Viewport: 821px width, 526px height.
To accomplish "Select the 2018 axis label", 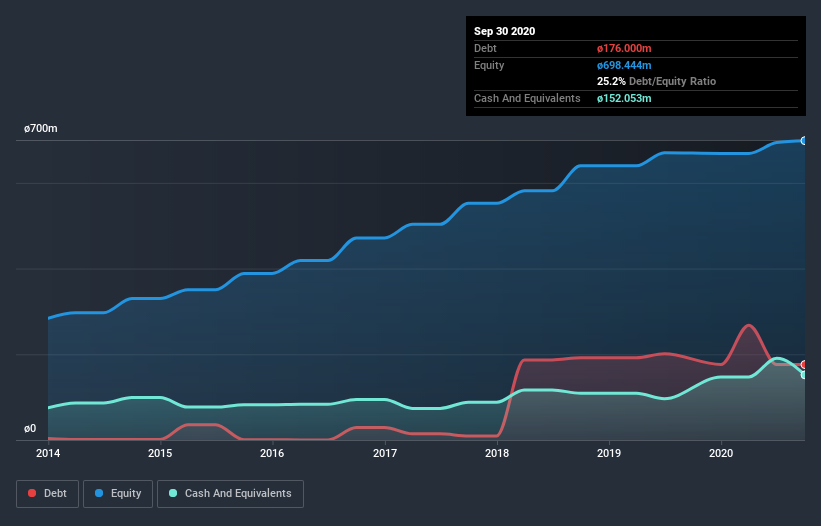I will coord(497,453).
